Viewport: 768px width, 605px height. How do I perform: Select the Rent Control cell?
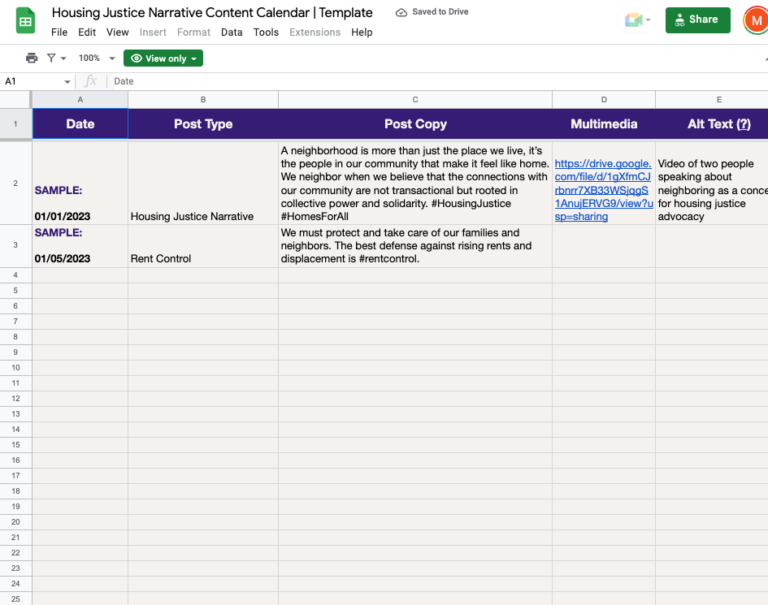tap(161, 258)
